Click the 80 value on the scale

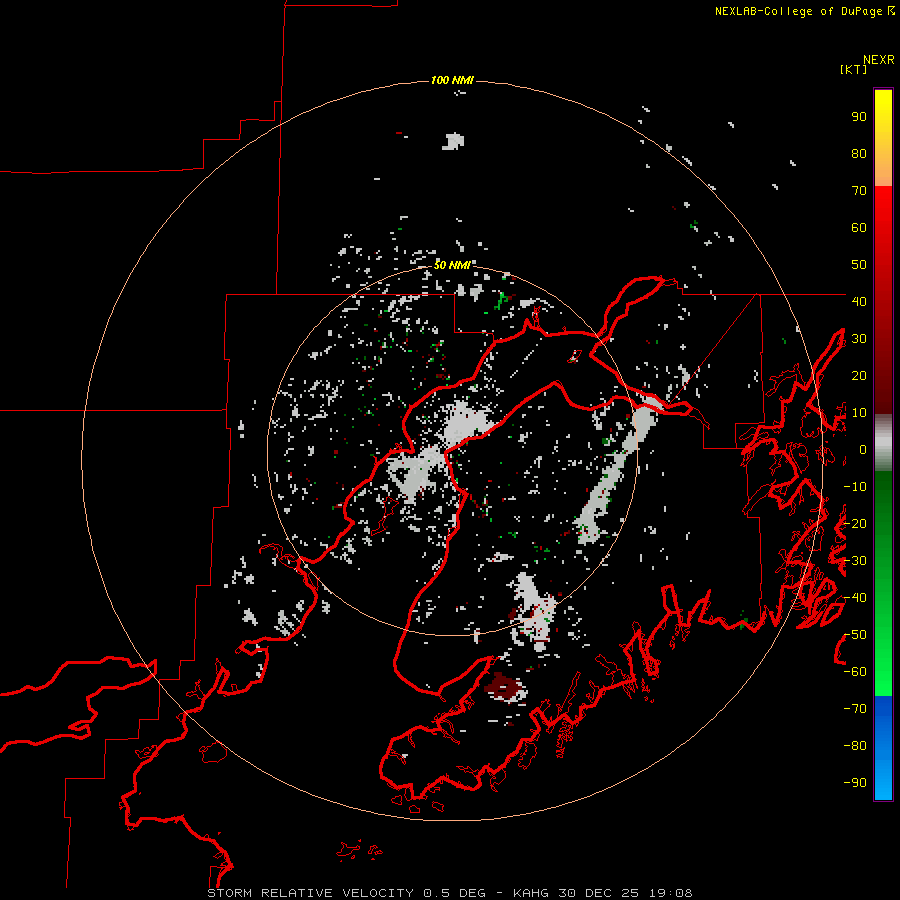(x=859, y=154)
